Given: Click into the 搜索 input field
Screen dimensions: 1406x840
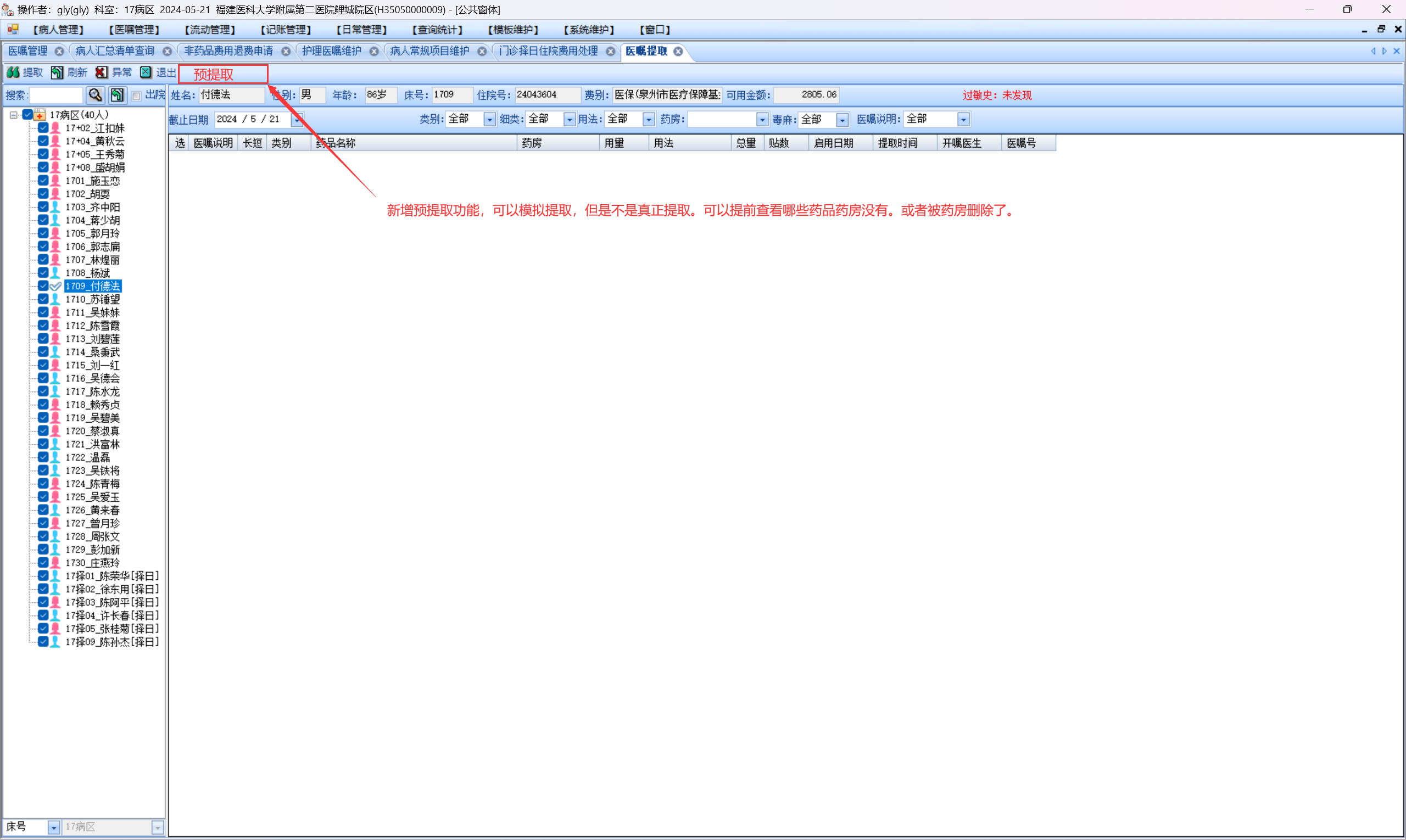Looking at the screenshot, I should click(x=55, y=94).
